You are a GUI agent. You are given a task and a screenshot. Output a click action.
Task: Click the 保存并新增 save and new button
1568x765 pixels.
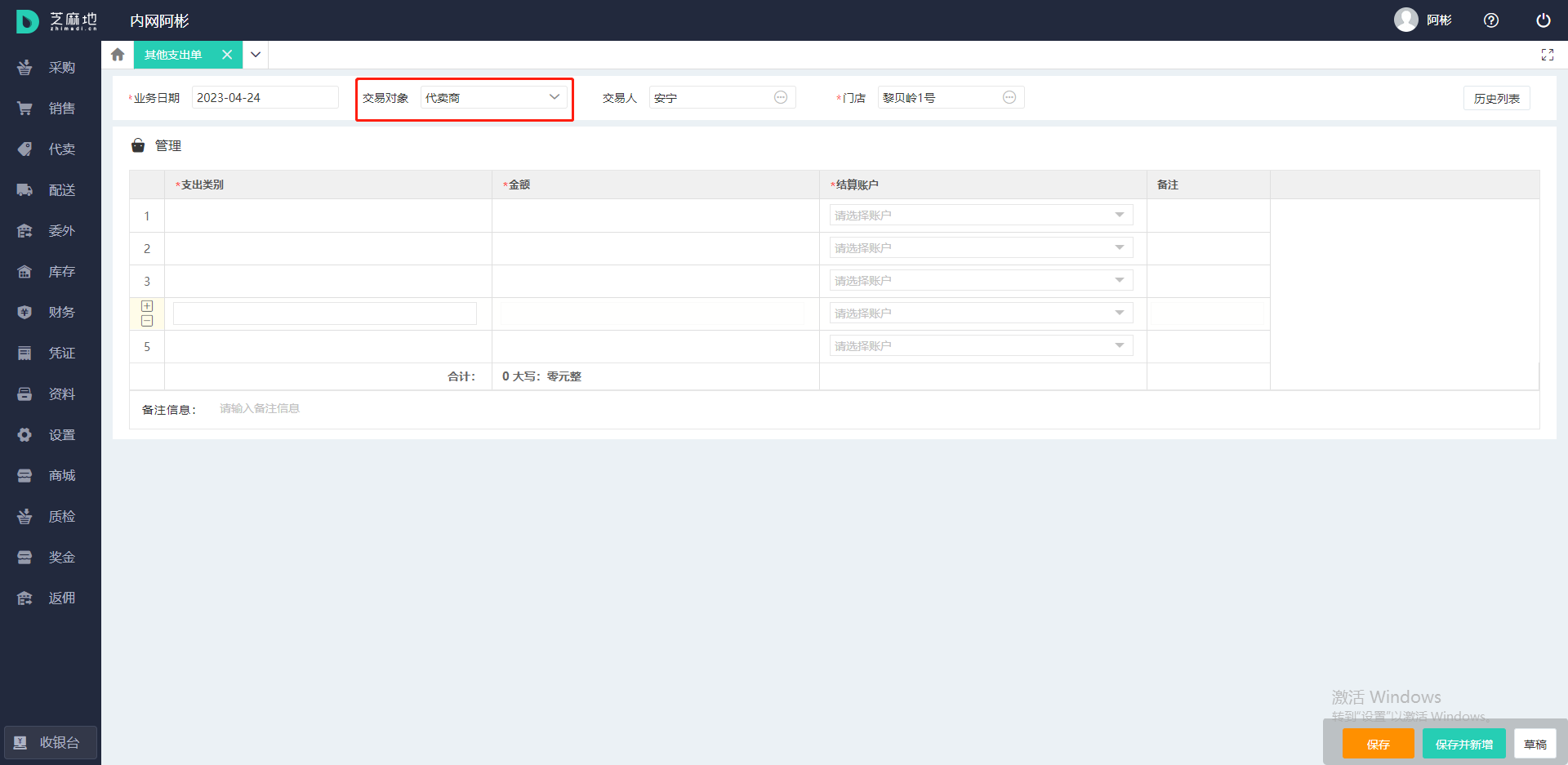click(1463, 744)
